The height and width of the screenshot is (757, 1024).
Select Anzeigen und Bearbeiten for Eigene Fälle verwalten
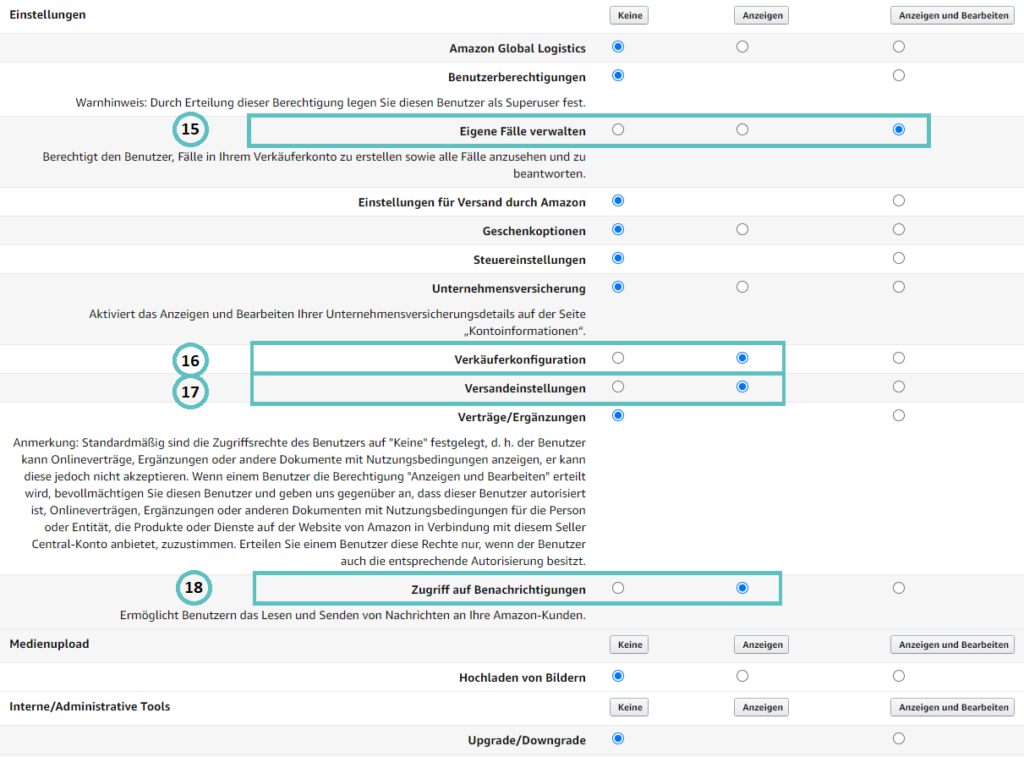point(899,129)
